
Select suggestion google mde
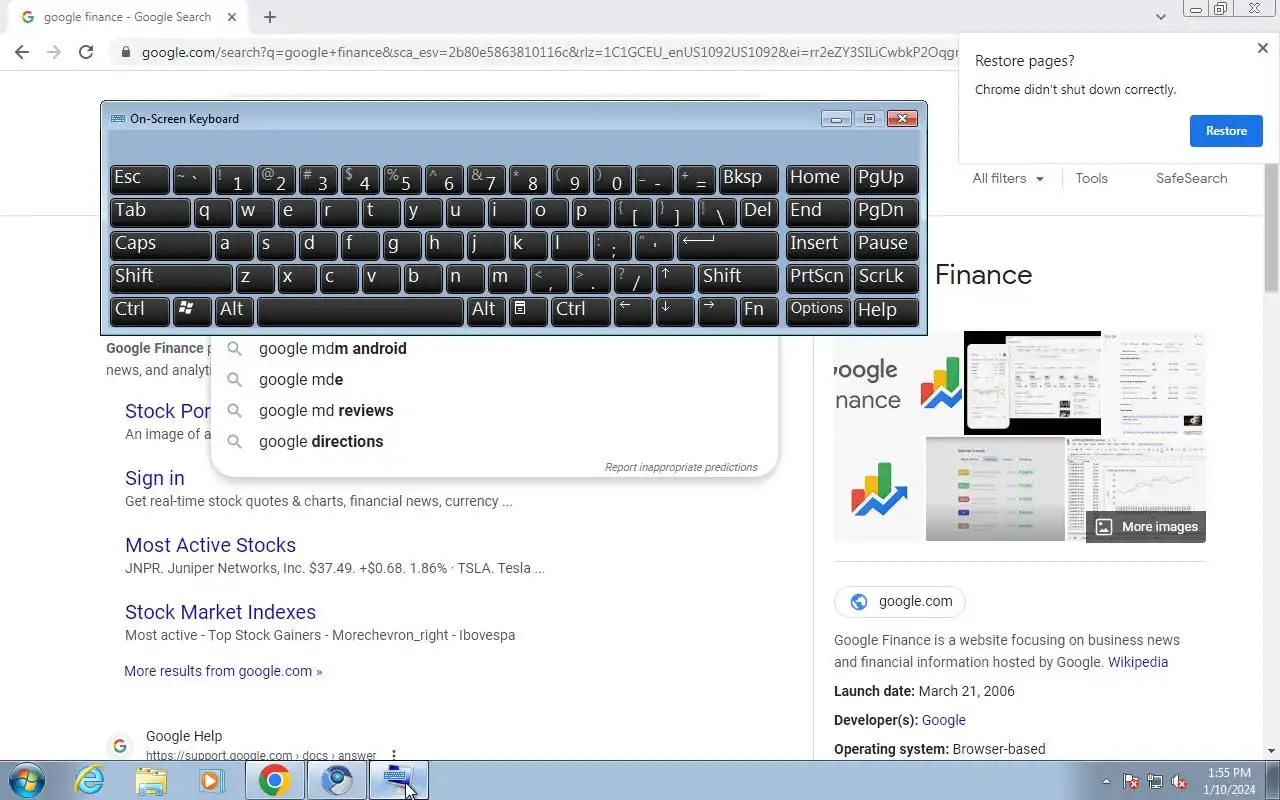pyautogui.click(x=494, y=380)
